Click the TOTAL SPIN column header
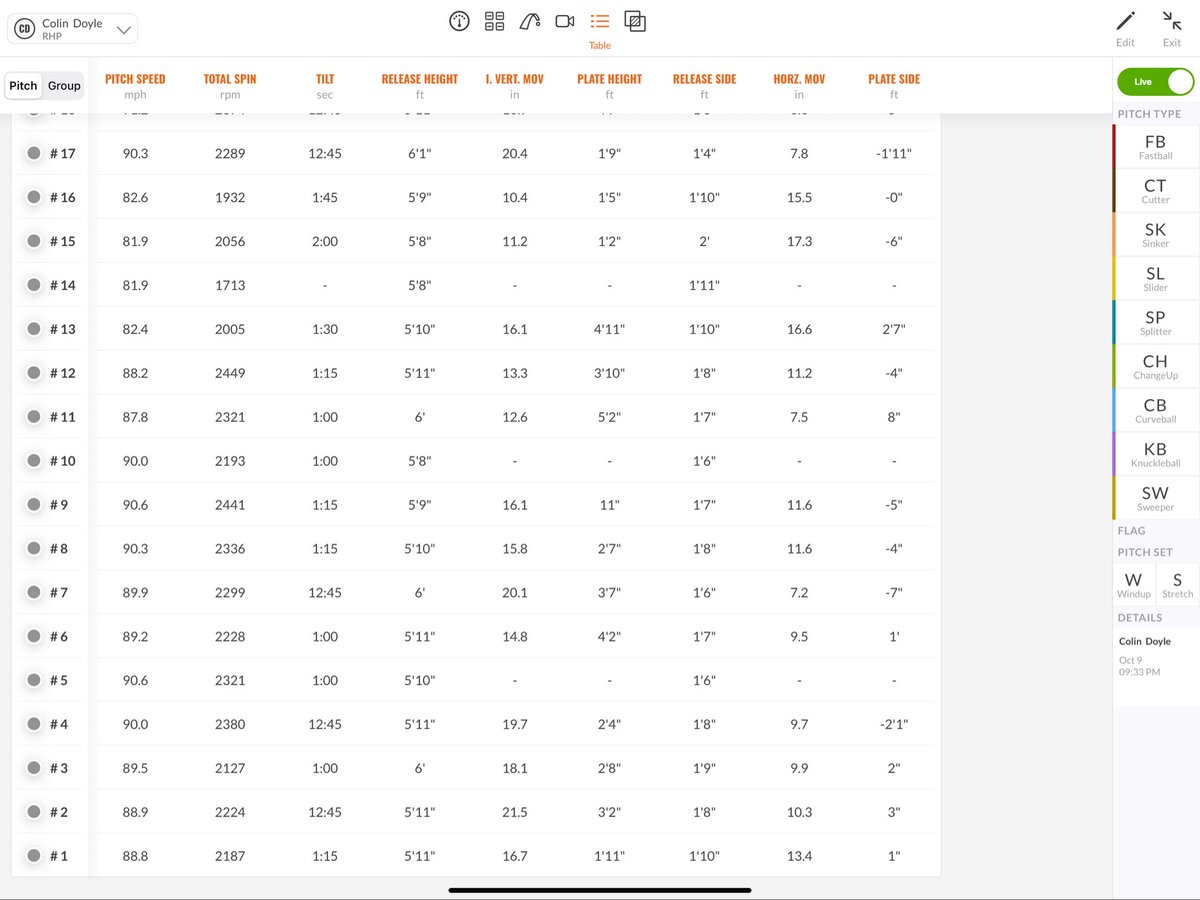 [x=230, y=79]
